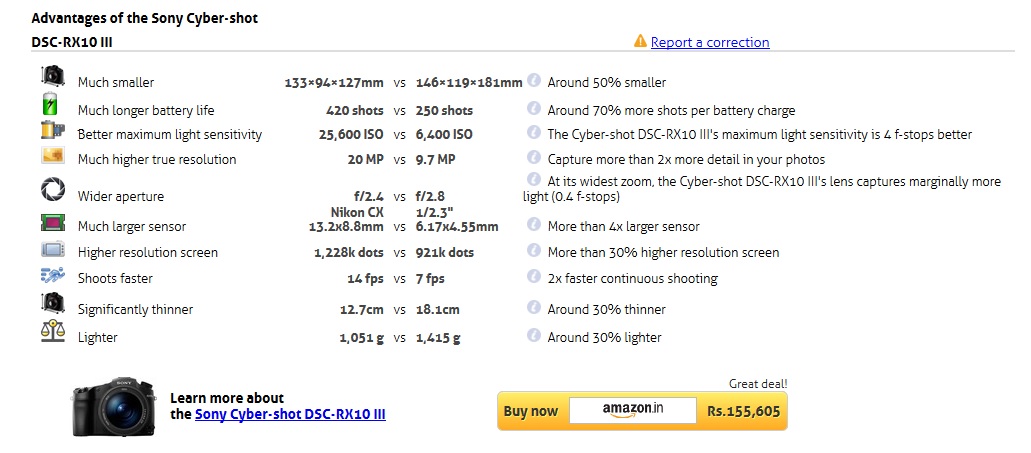Open info icon for Around 50% smaller
1031x453 pixels.
tap(534, 80)
